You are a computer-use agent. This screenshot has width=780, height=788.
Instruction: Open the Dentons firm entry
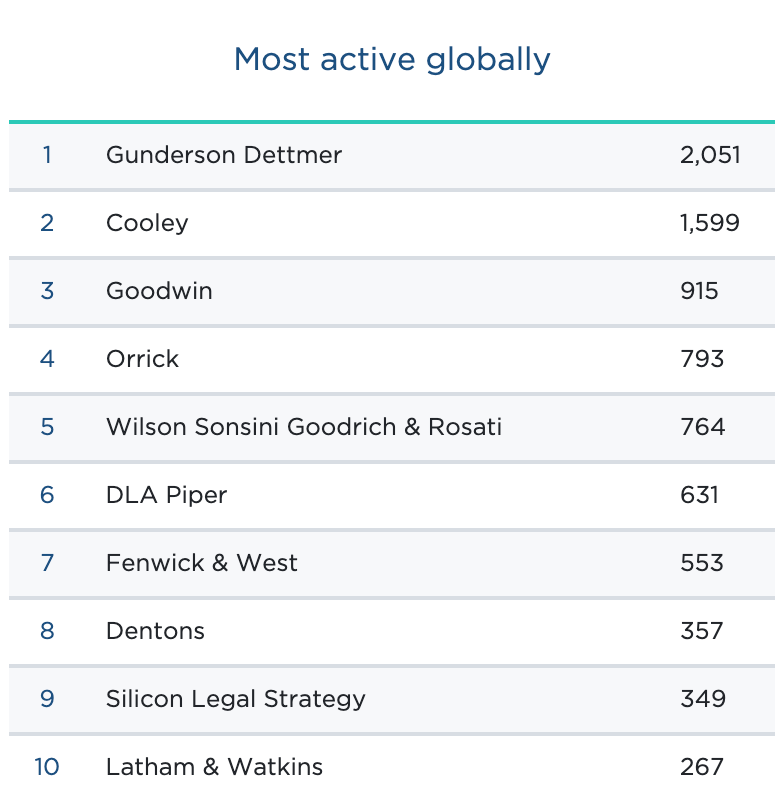tap(155, 631)
